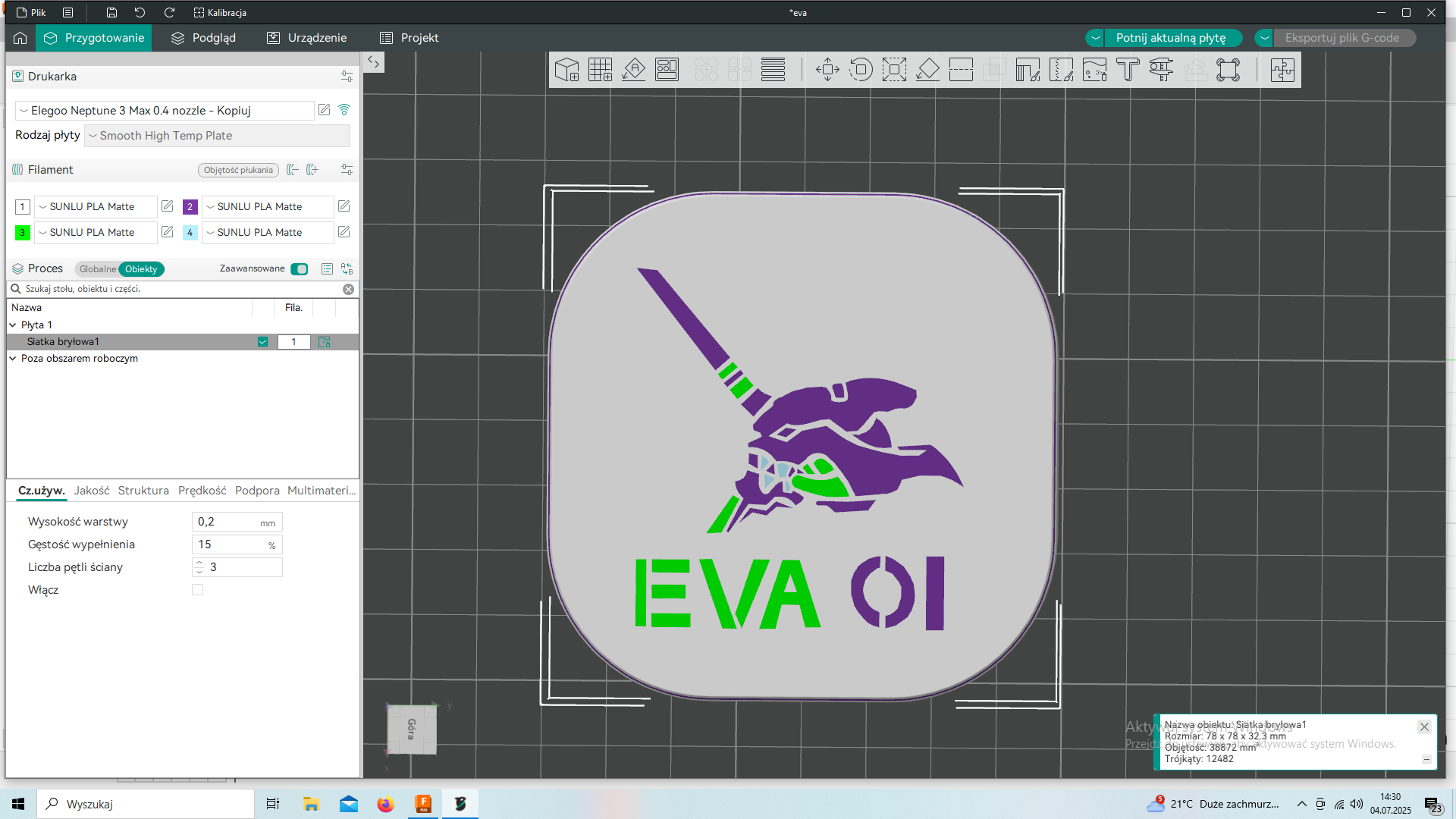Undo the last action
The width and height of the screenshot is (1456, 819).
coord(140,12)
